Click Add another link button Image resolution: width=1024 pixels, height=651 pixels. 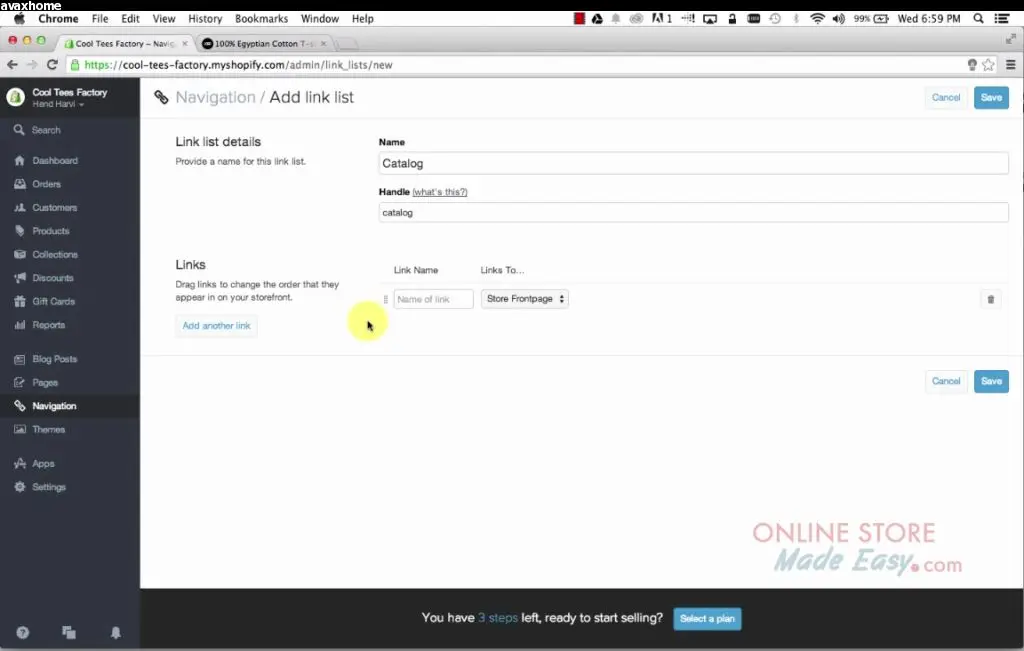[216, 326]
